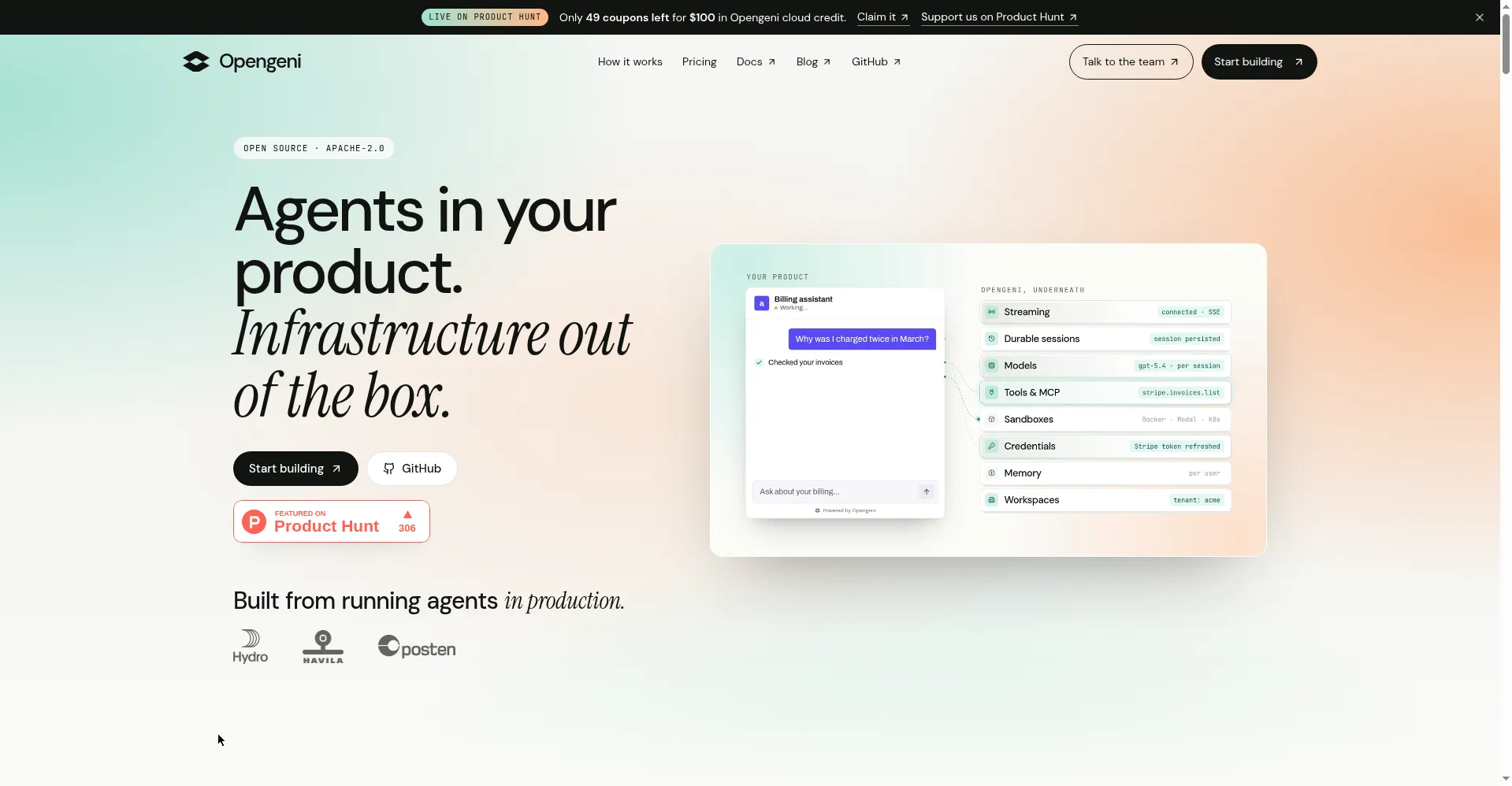
Task: Click the Billing assistant avatar icon
Action: (x=761, y=303)
